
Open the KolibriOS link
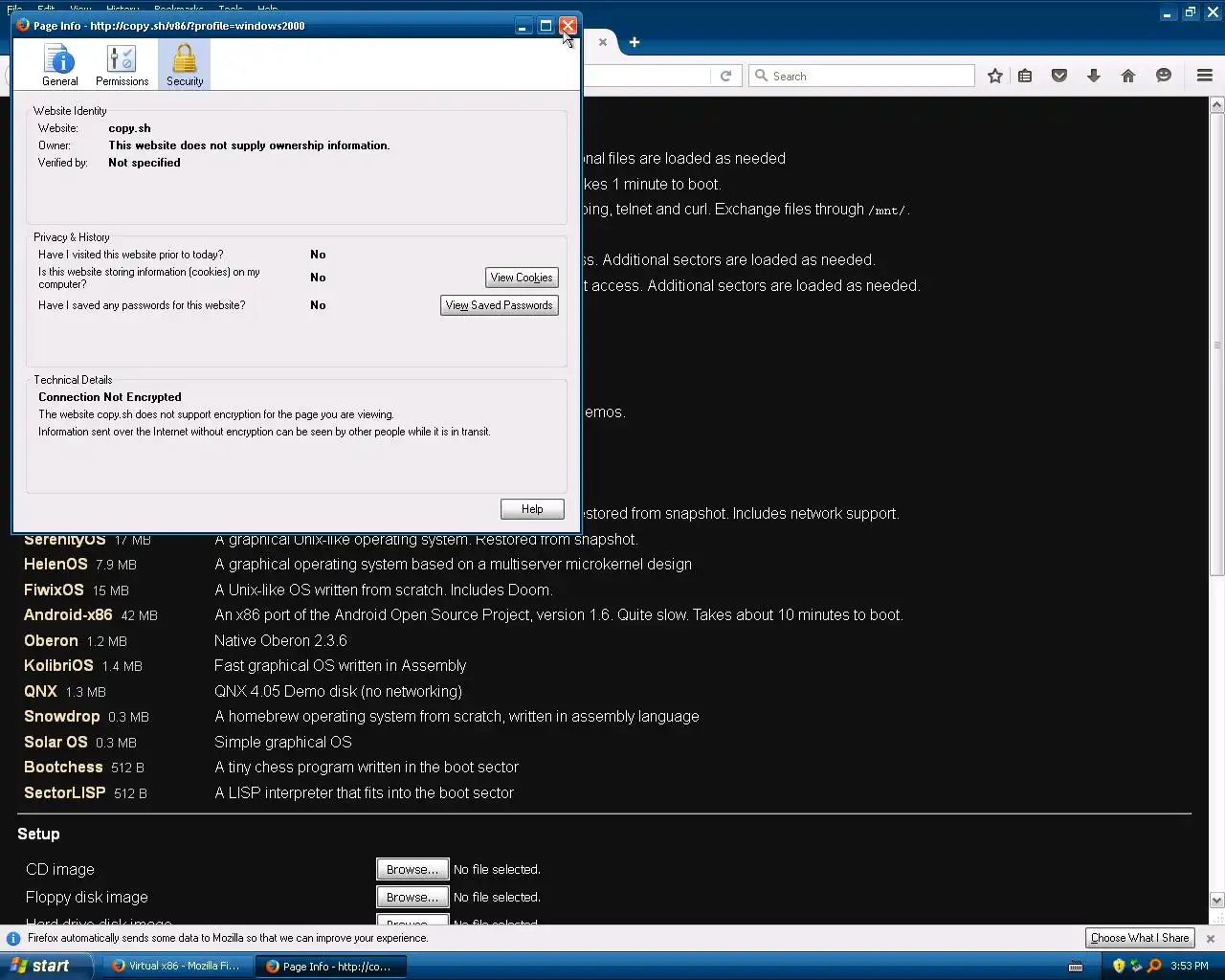point(58,666)
